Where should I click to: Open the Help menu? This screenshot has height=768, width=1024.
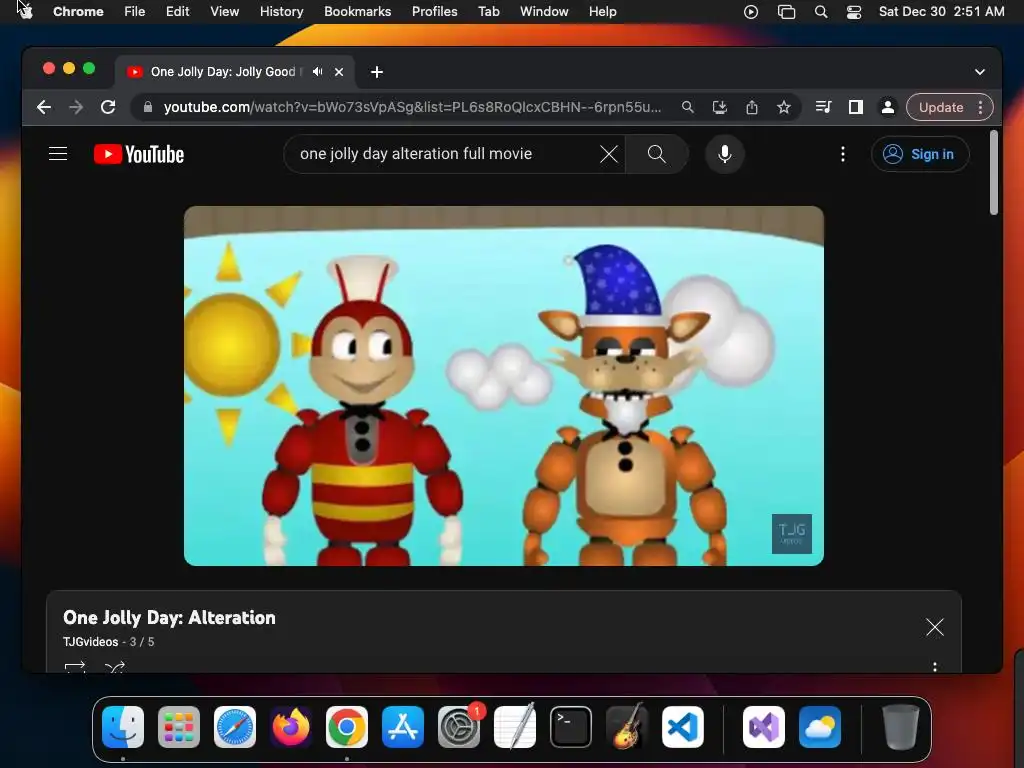pos(602,12)
